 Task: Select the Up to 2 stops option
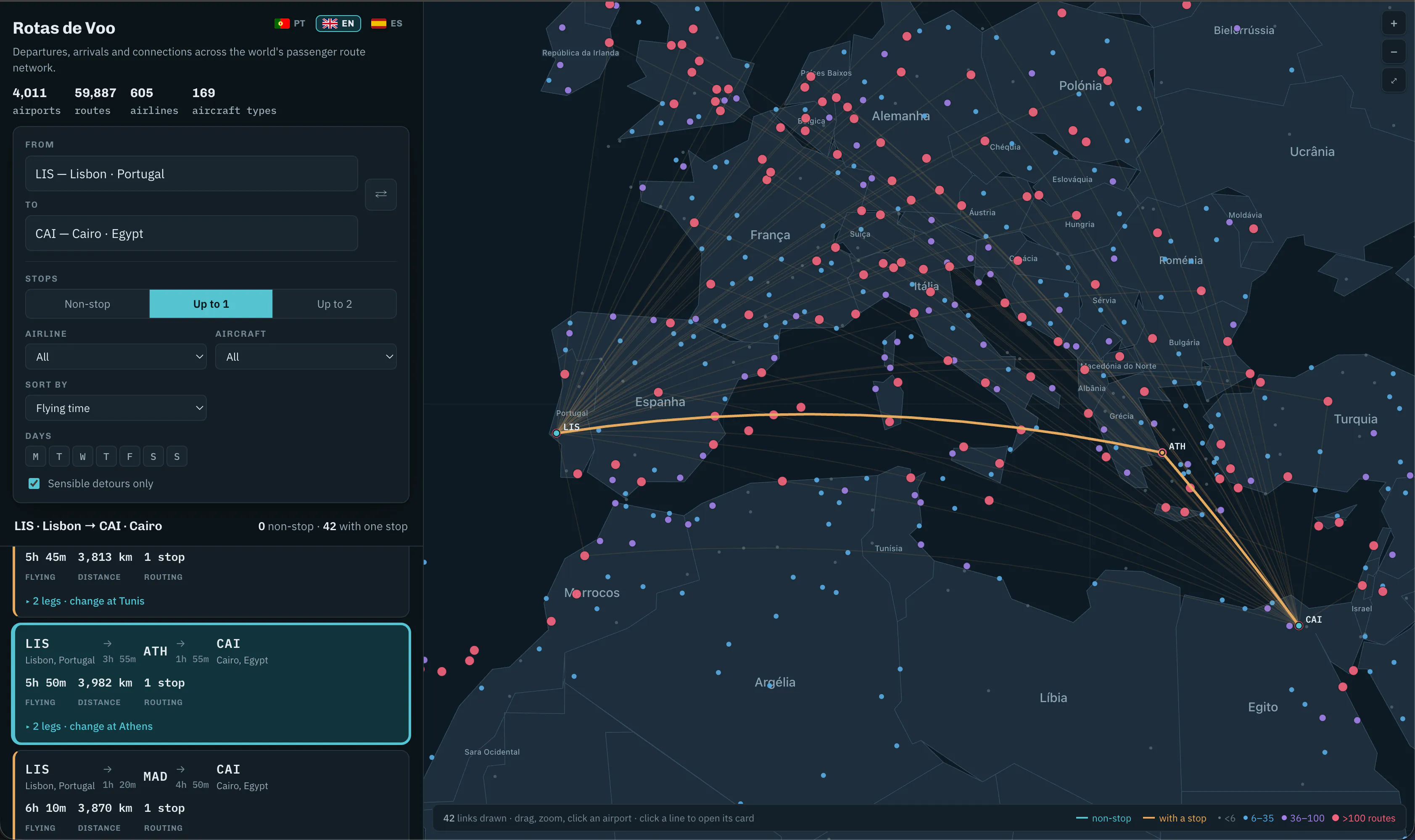point(335,304)
